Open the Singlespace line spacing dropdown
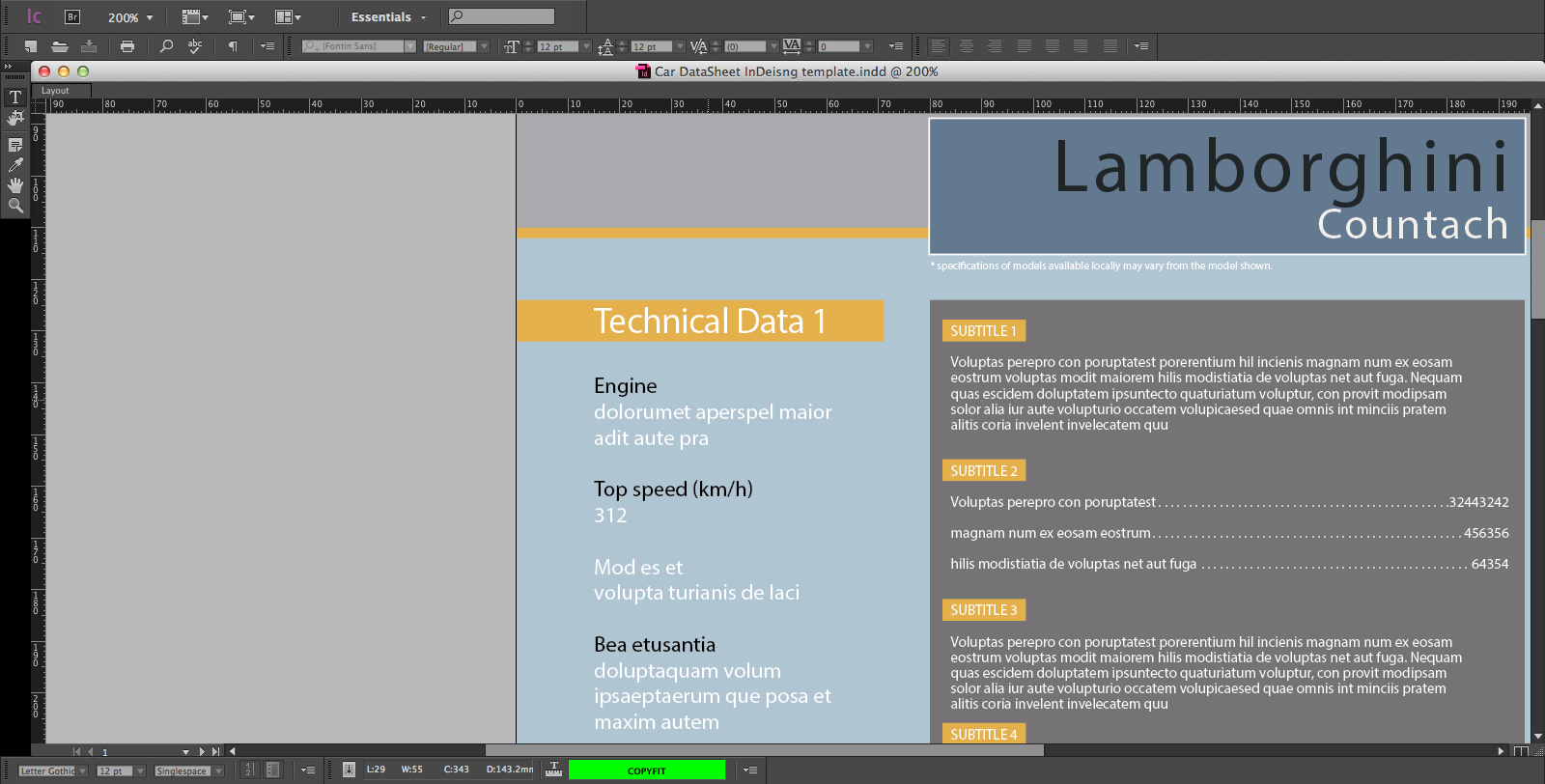 click(218, 770)
